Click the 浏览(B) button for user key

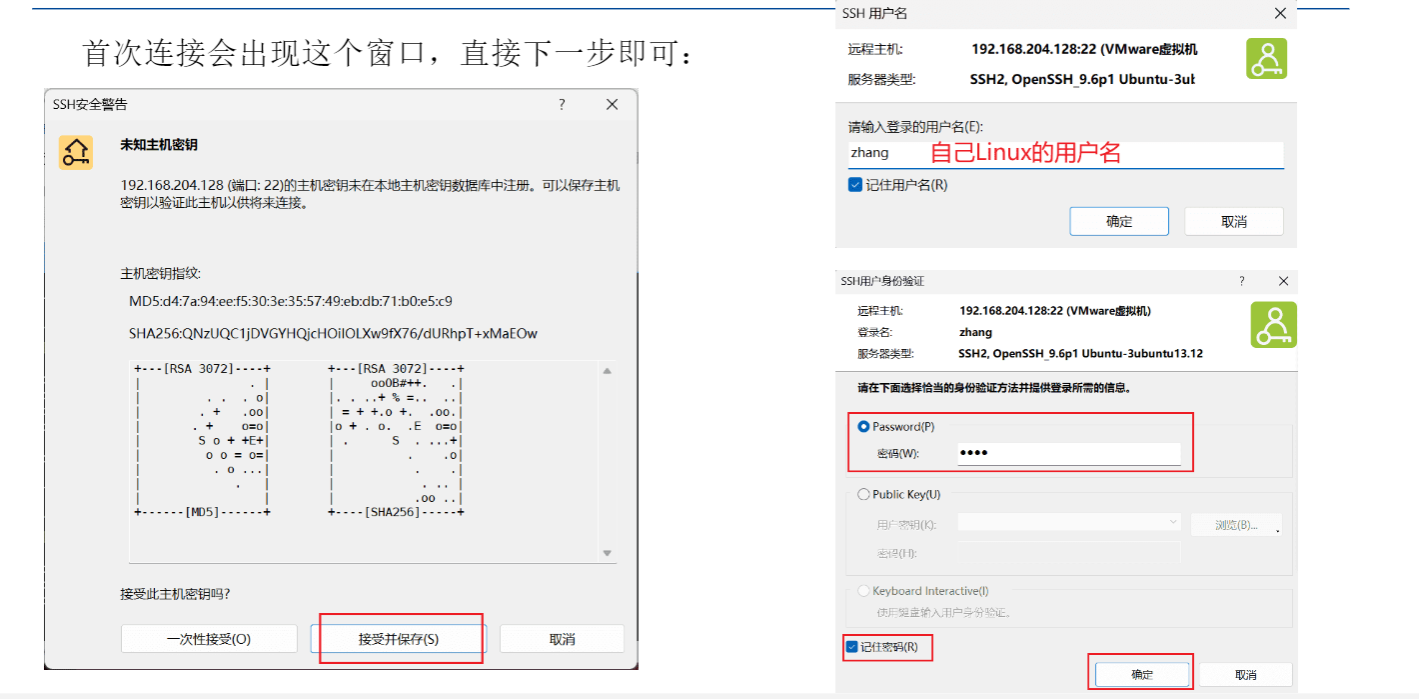click(x=1236, y=524)
